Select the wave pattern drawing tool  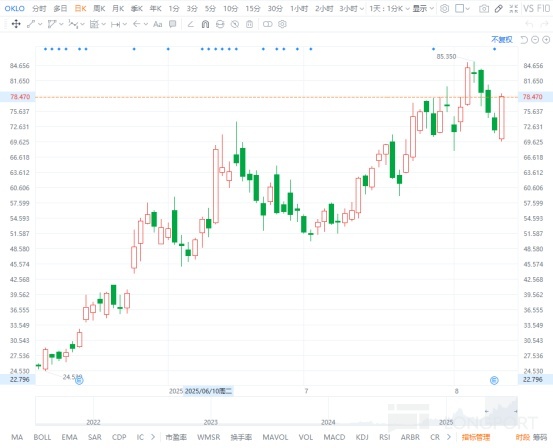pos(73,24)
